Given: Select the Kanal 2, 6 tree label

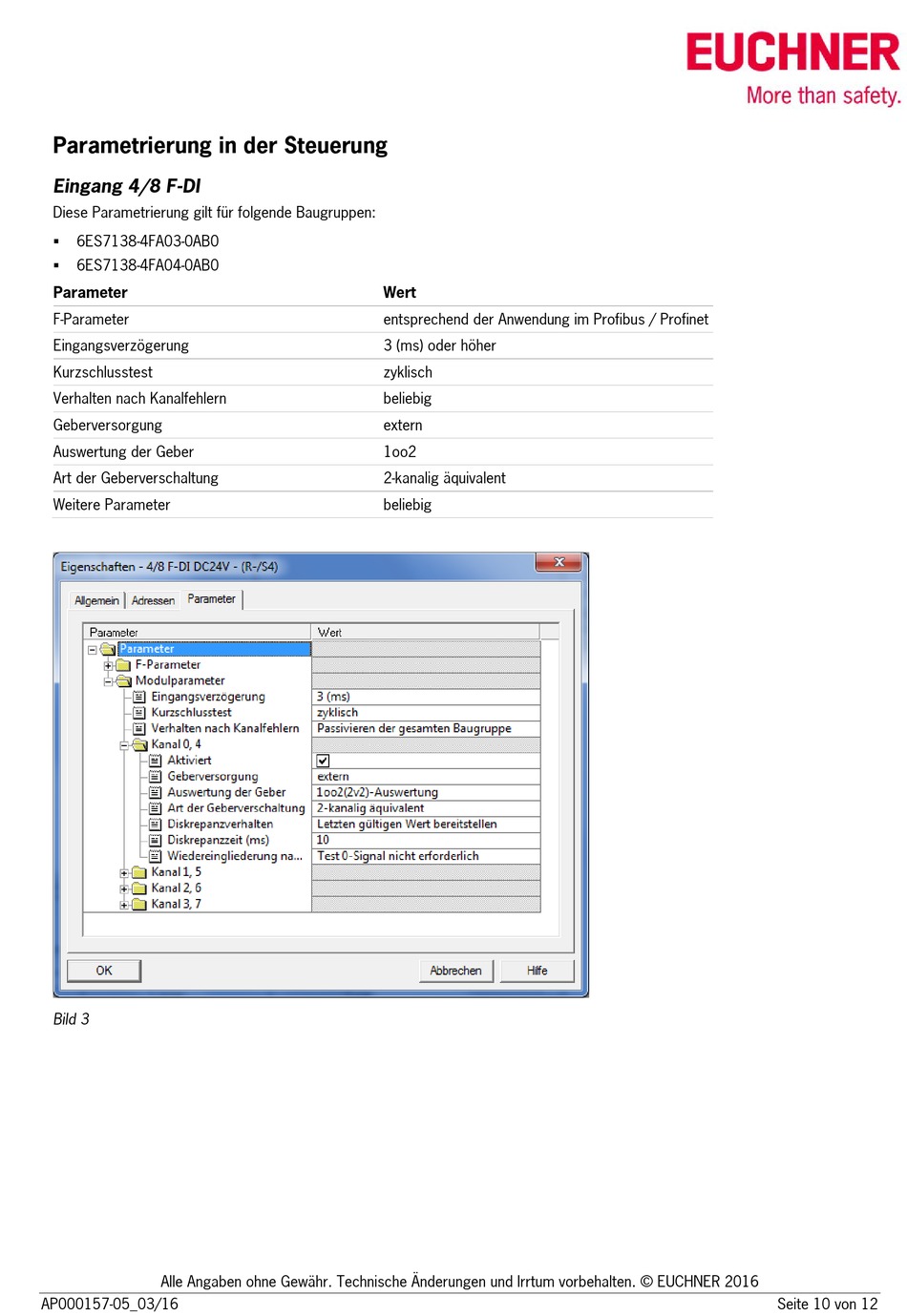Looking at the screenshot, I should point(177,888).
